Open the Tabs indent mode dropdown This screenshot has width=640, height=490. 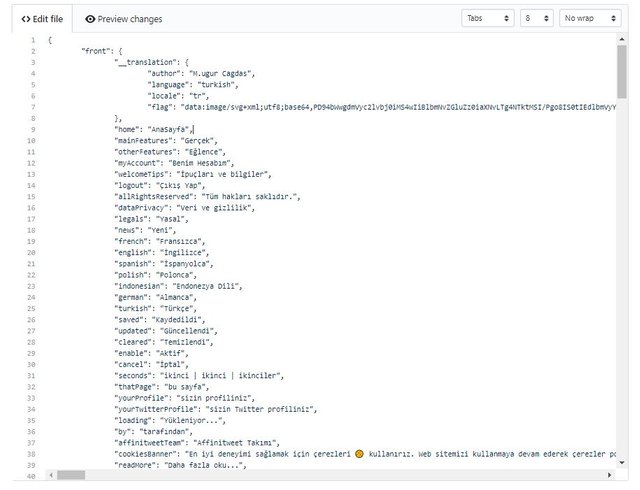pyautogui.click(x=485, y=18)
